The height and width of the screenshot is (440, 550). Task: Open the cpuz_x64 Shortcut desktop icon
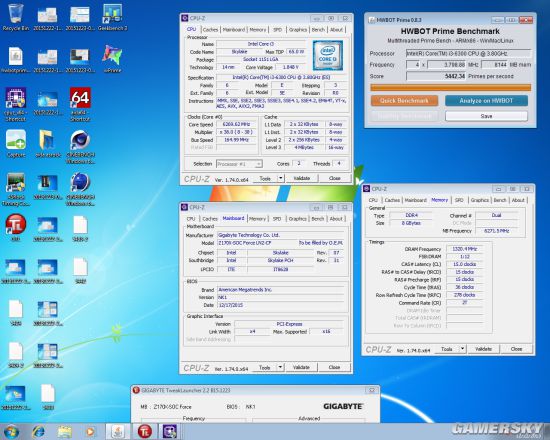[15, 104]
